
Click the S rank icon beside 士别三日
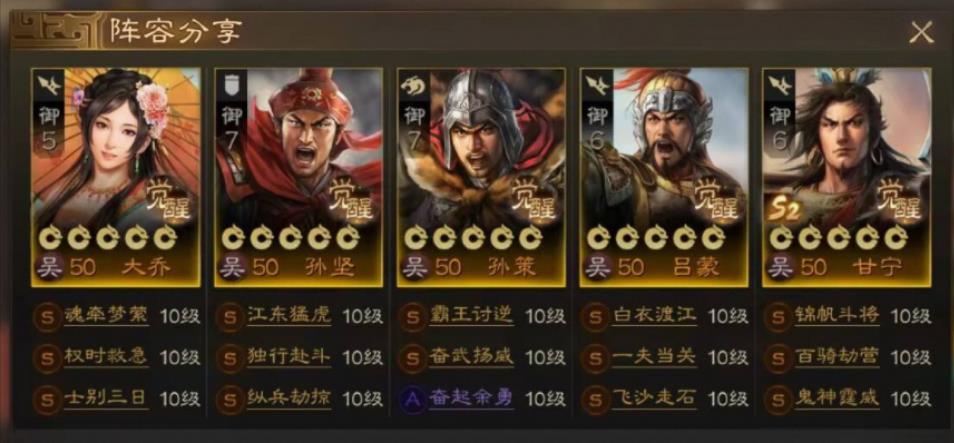pyautogui.click(x=47, y=399)
